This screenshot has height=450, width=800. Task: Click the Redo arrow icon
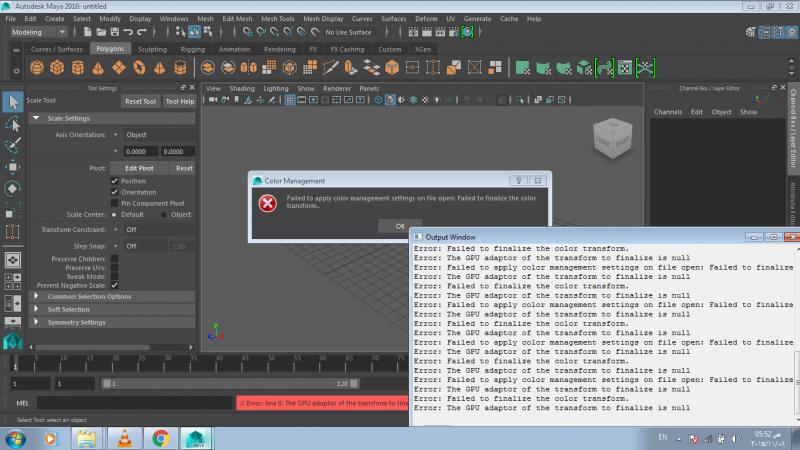[x=142, y=32]
